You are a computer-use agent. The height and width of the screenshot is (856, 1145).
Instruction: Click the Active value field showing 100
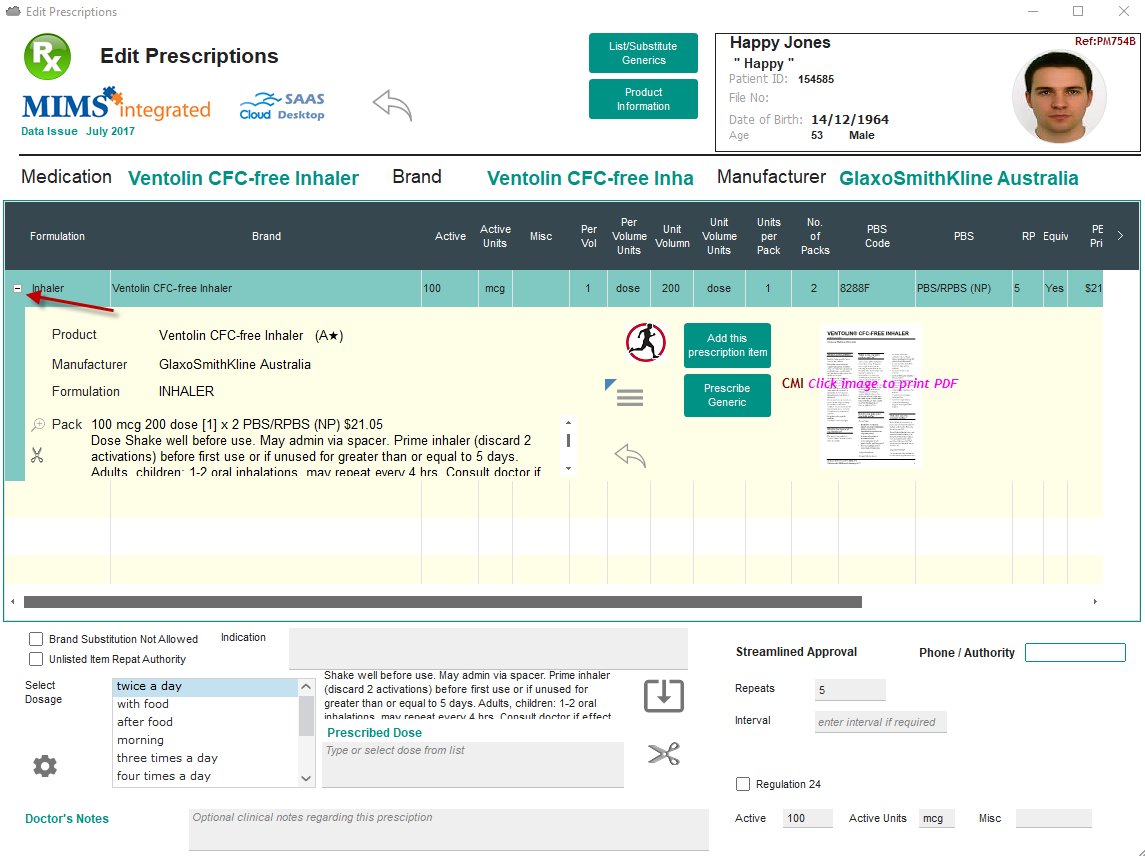pos(808,819)
